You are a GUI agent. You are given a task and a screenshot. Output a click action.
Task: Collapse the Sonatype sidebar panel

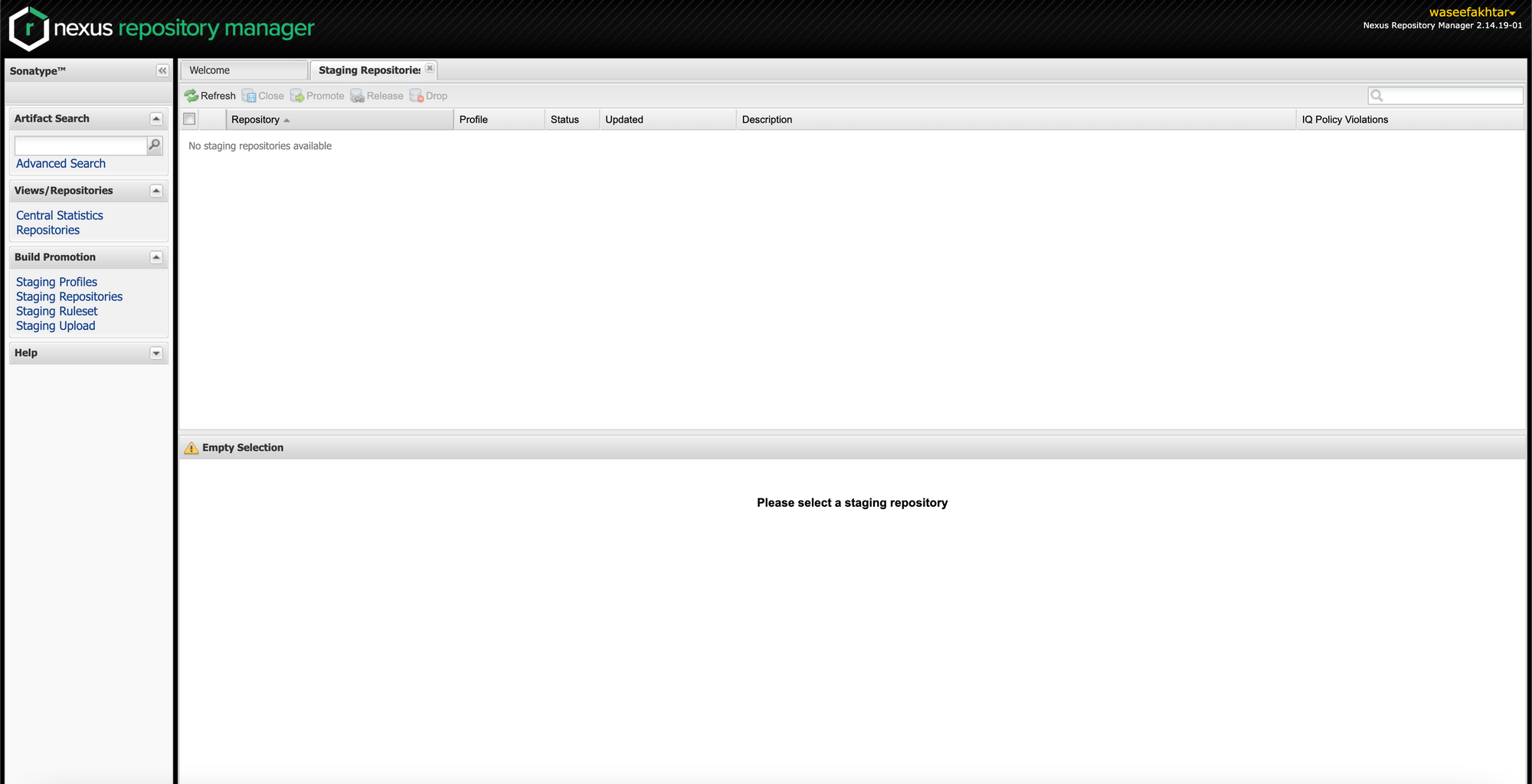(162, 70)
